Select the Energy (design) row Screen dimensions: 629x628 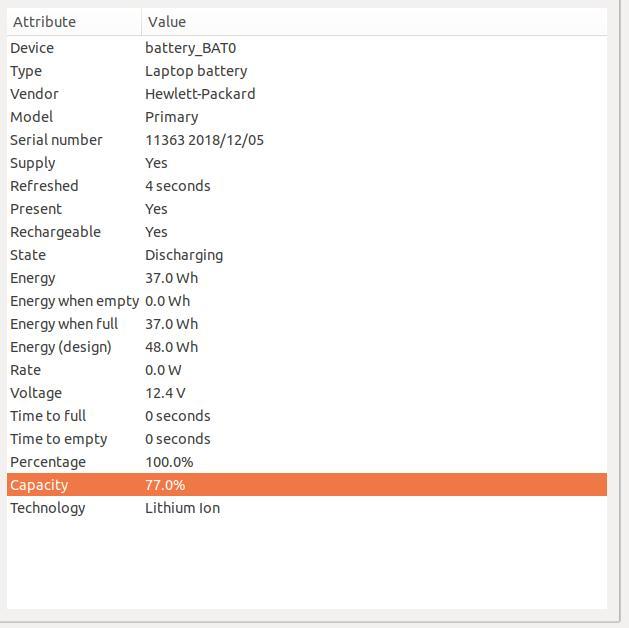coord(307,347)
